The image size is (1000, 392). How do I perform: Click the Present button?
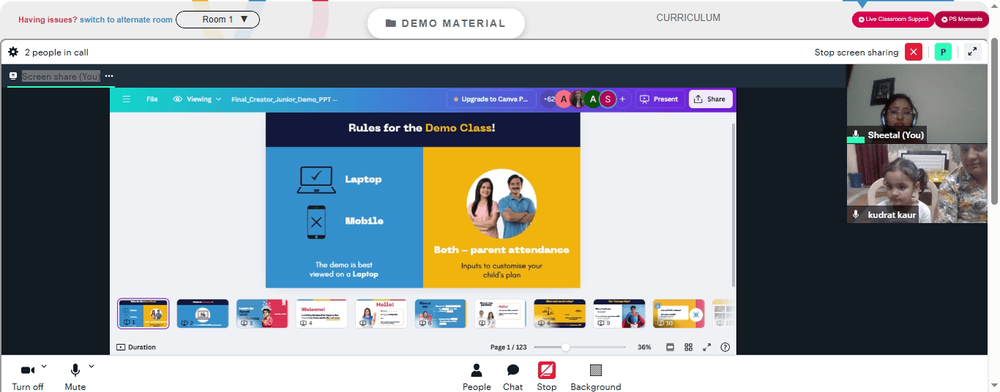click(x=659, y=99)
